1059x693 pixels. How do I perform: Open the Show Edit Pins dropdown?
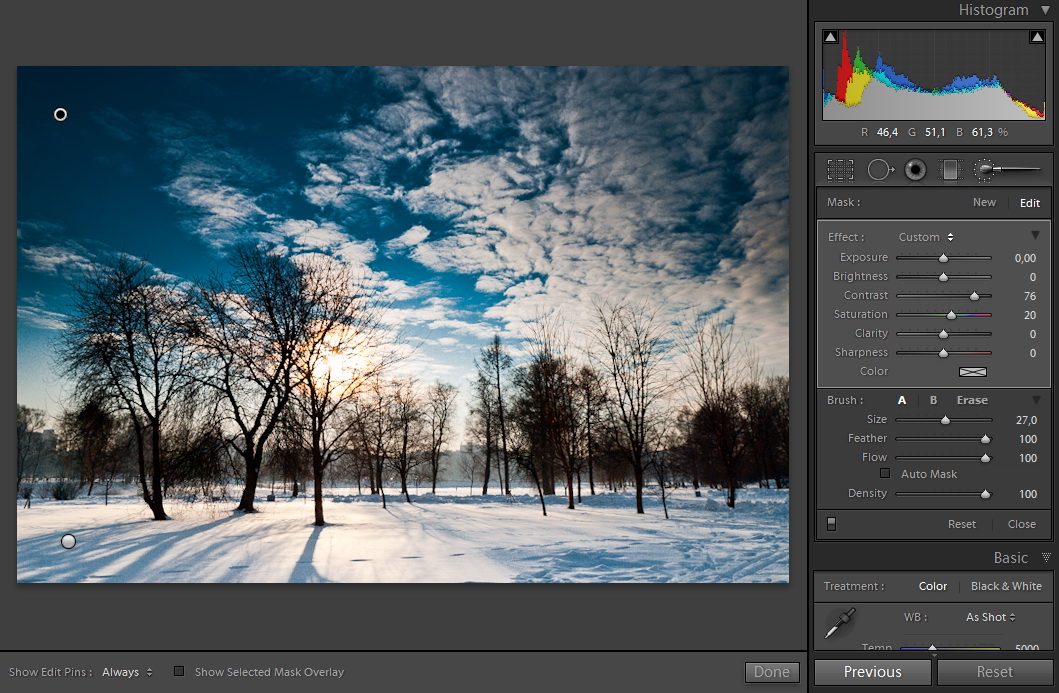[x=127, y=672]
